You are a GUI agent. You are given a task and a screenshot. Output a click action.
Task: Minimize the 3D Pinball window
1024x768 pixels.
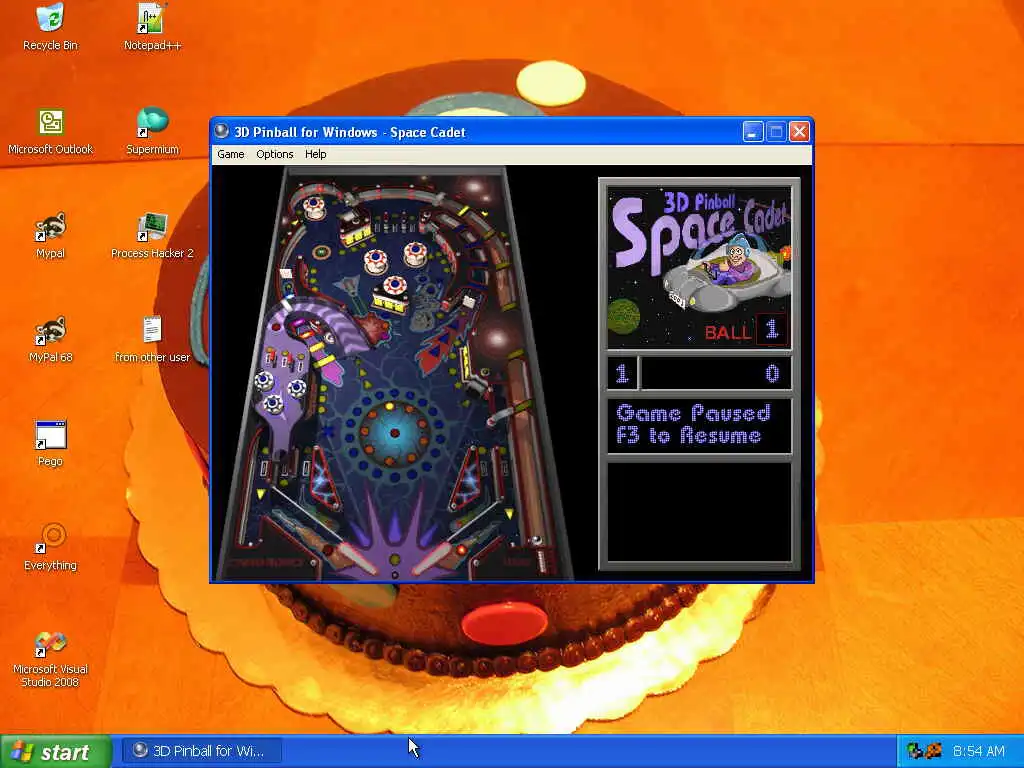coord(753,132)
